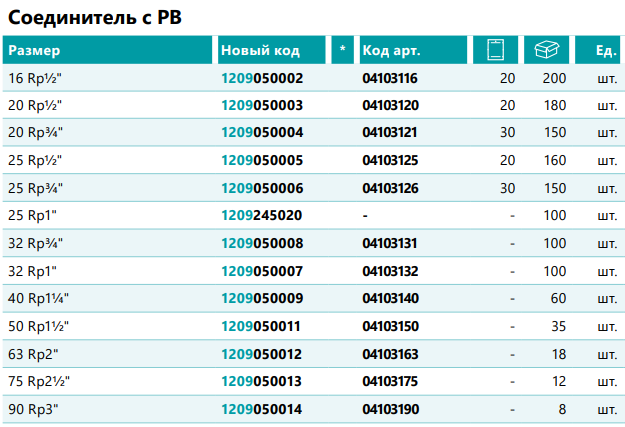Click size cell '32 Rp¾"'
Image resolution: width=625 pixels, height=427 pixels.
point(35,243)
